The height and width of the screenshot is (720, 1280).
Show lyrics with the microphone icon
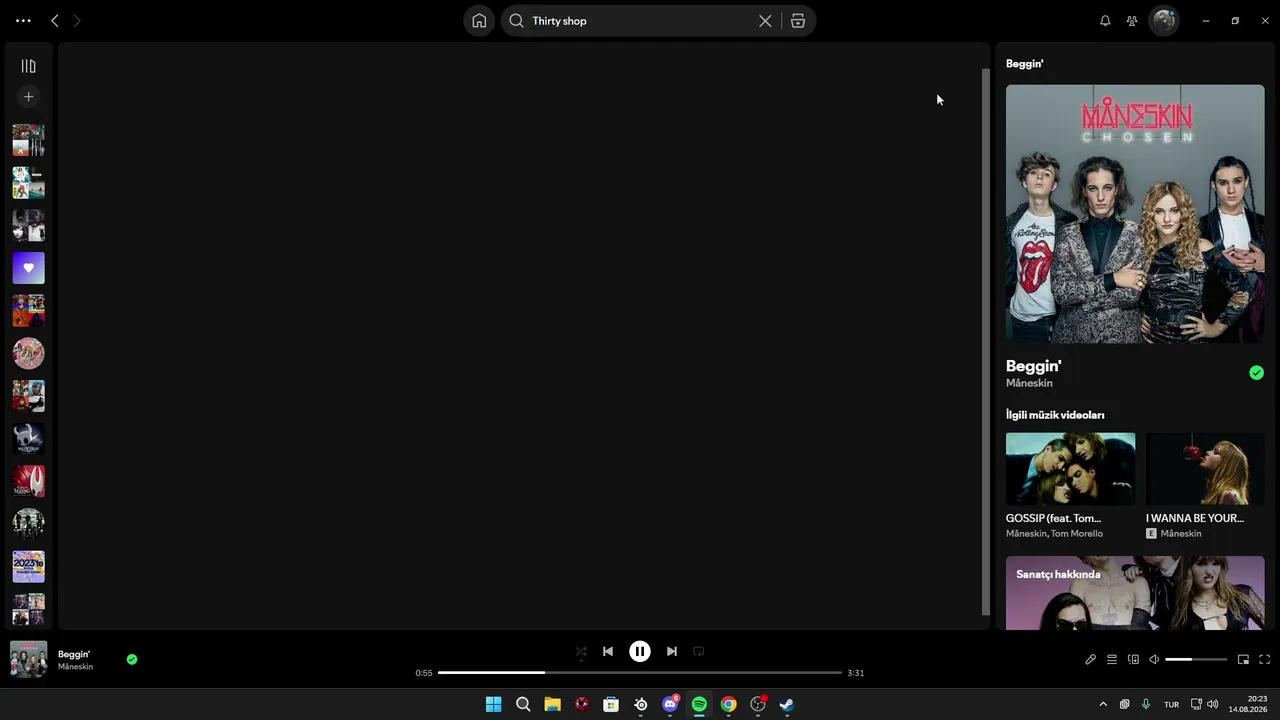[1091, 660]
